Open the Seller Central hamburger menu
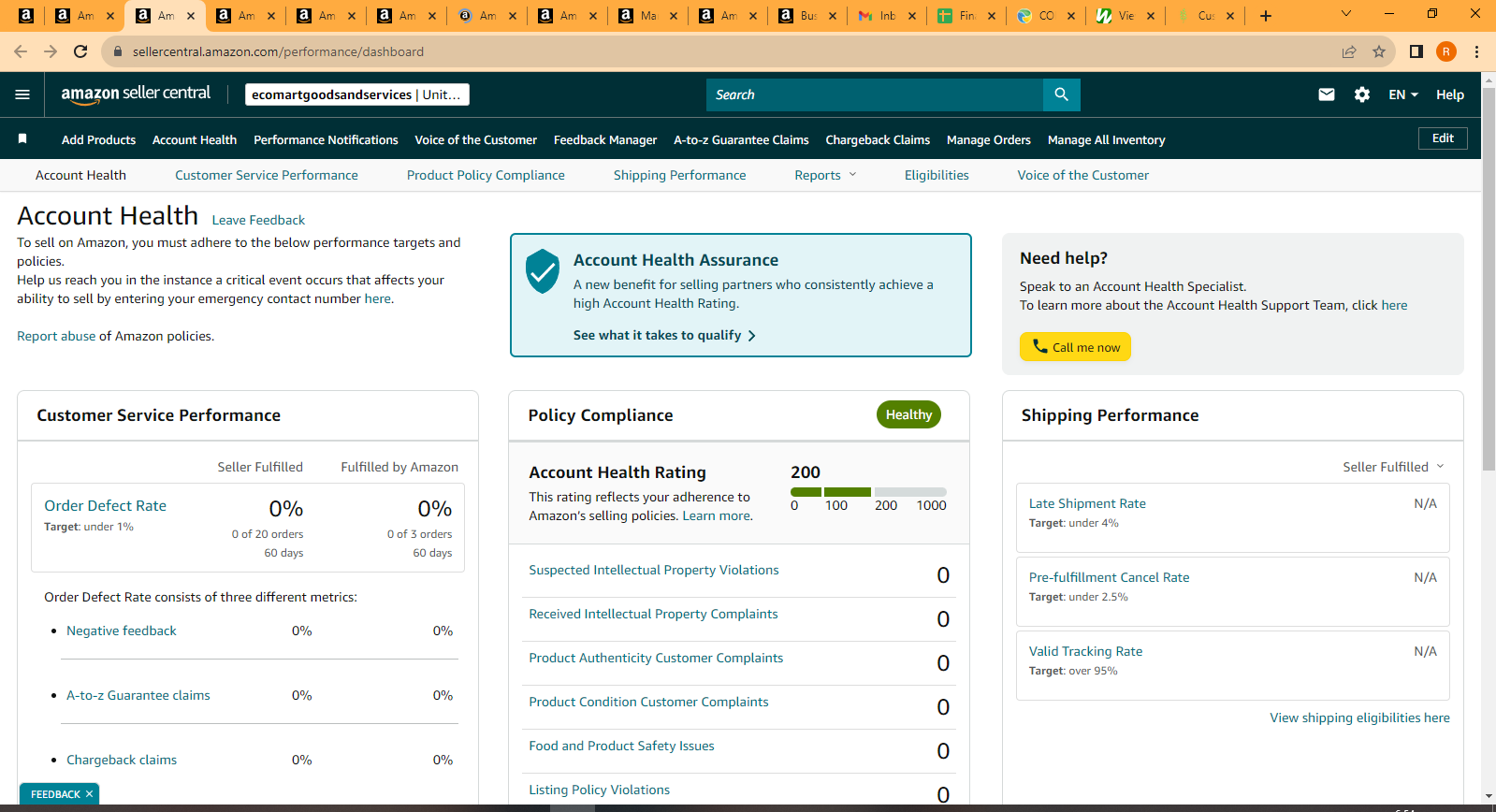 pyautogui.click(x=22, y=94)
